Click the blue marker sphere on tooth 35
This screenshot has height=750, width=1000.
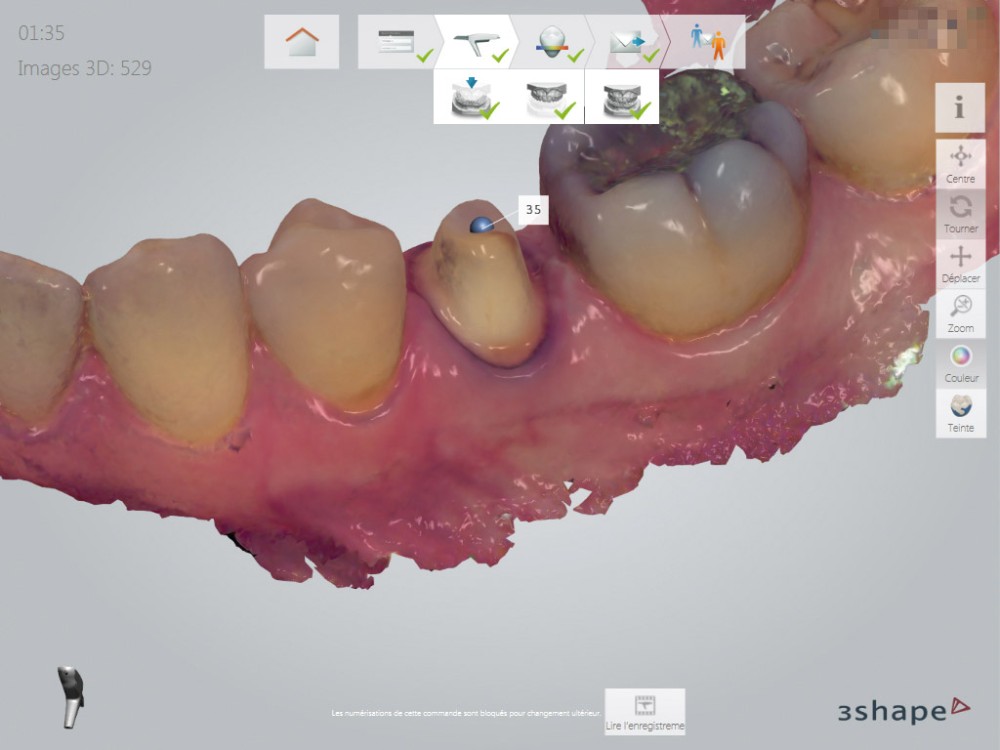click(481, 226)
